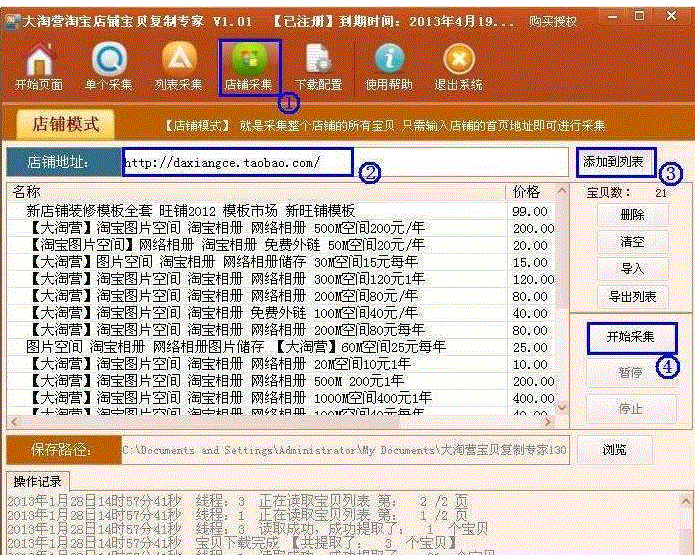Select the 操作记录 tab
The image size is (695, 555).
coord(37,481)
